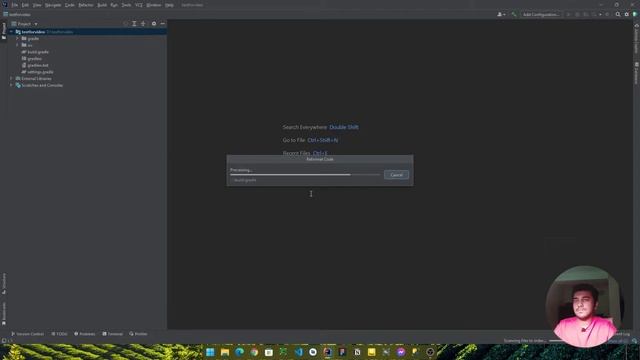Screen dimensions: 640x360
Task: Click Scanning files to index status text
Action: pyautogui.click(x=525, y=341)
